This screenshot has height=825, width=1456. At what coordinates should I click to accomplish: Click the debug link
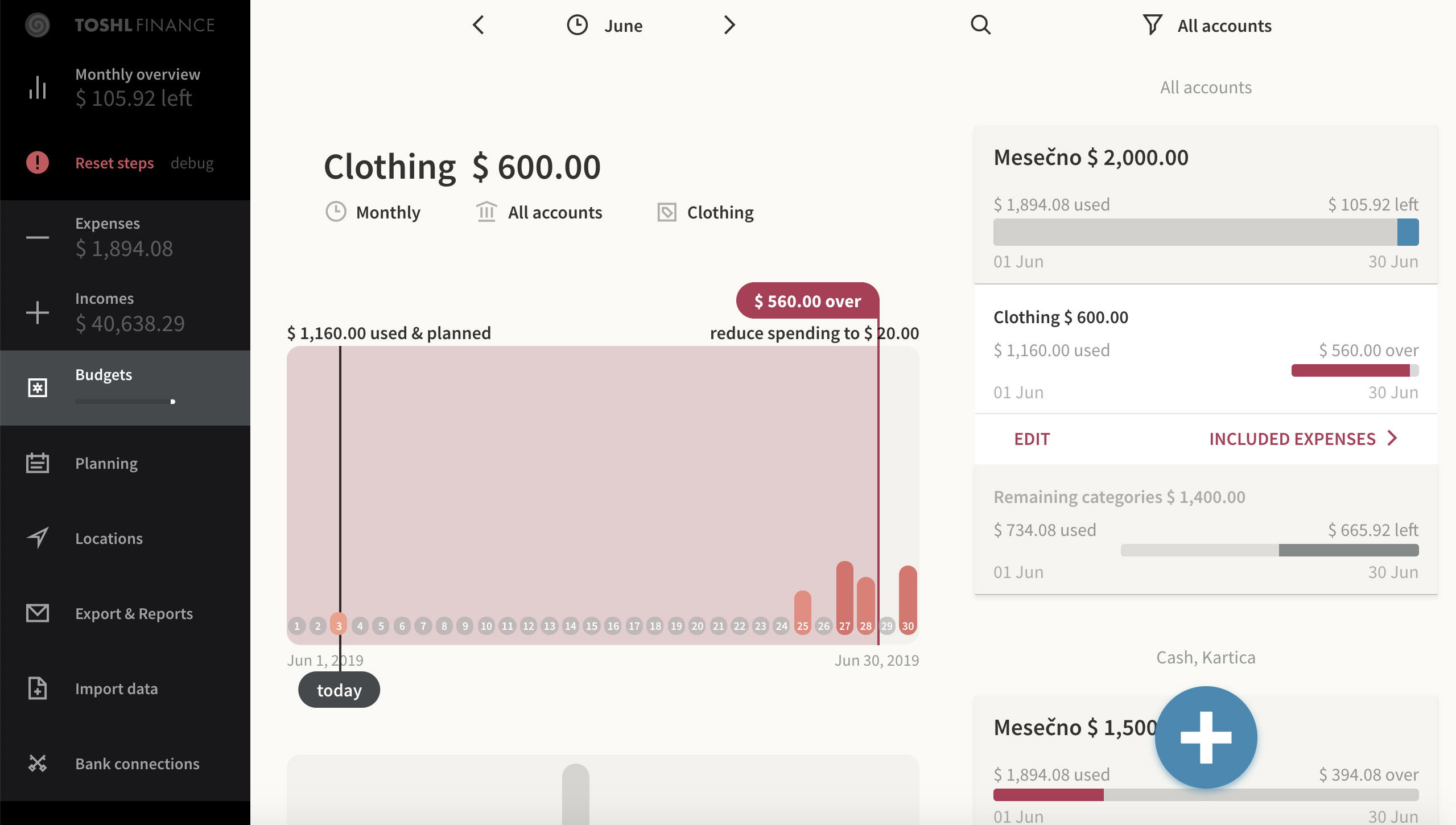[192, 163]
